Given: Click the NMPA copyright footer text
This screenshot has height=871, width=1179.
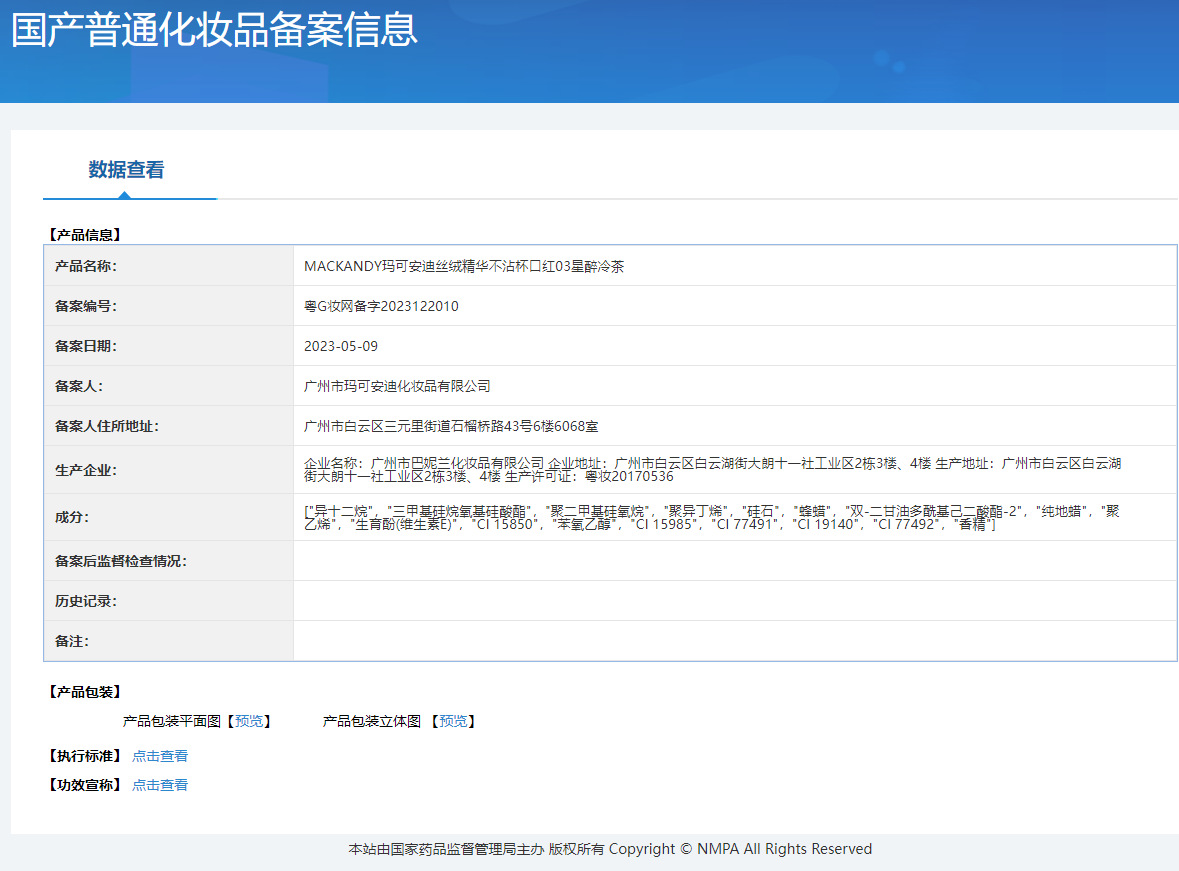Looking at the screenshot, I should pos(610,849).
